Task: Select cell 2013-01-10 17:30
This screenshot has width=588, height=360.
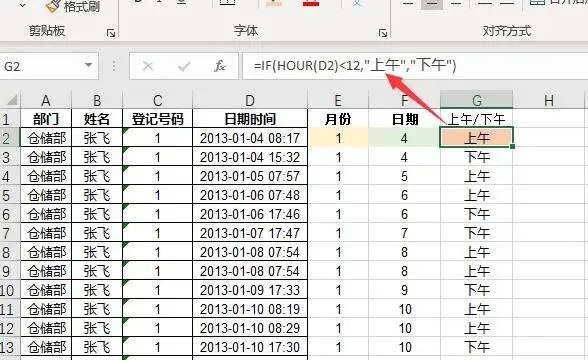Action: point(250,347)
